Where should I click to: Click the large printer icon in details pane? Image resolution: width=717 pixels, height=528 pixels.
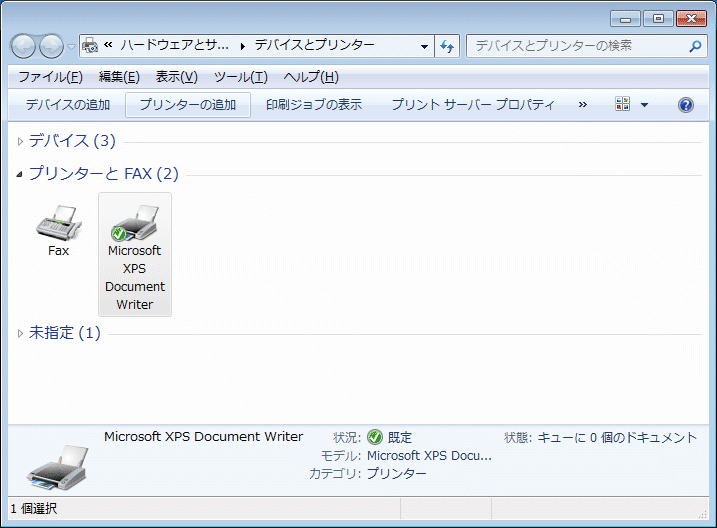tap(57, 468)
